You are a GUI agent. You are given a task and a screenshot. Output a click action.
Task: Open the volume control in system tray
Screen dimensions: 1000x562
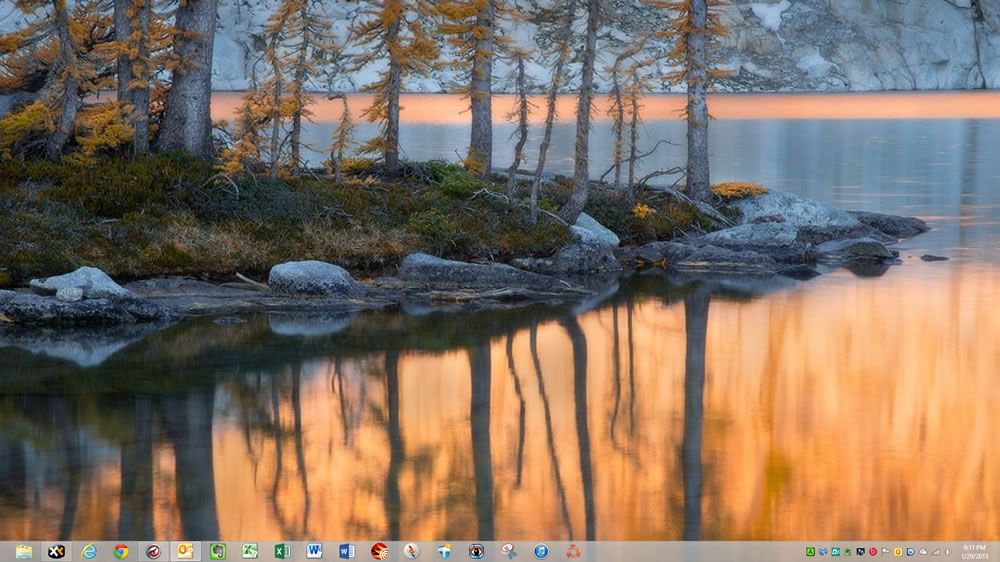948,552
